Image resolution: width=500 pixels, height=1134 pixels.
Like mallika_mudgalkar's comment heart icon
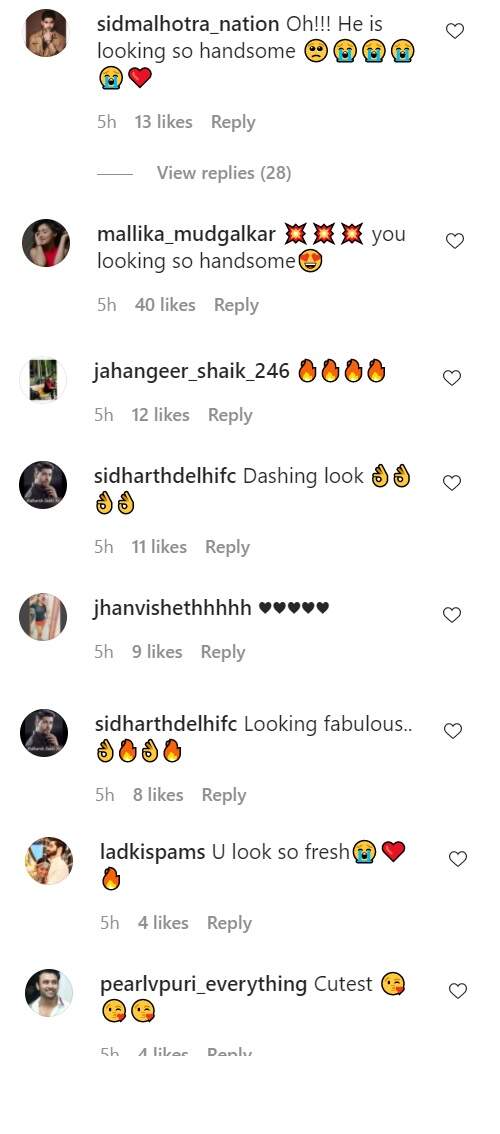click(454, 241)
